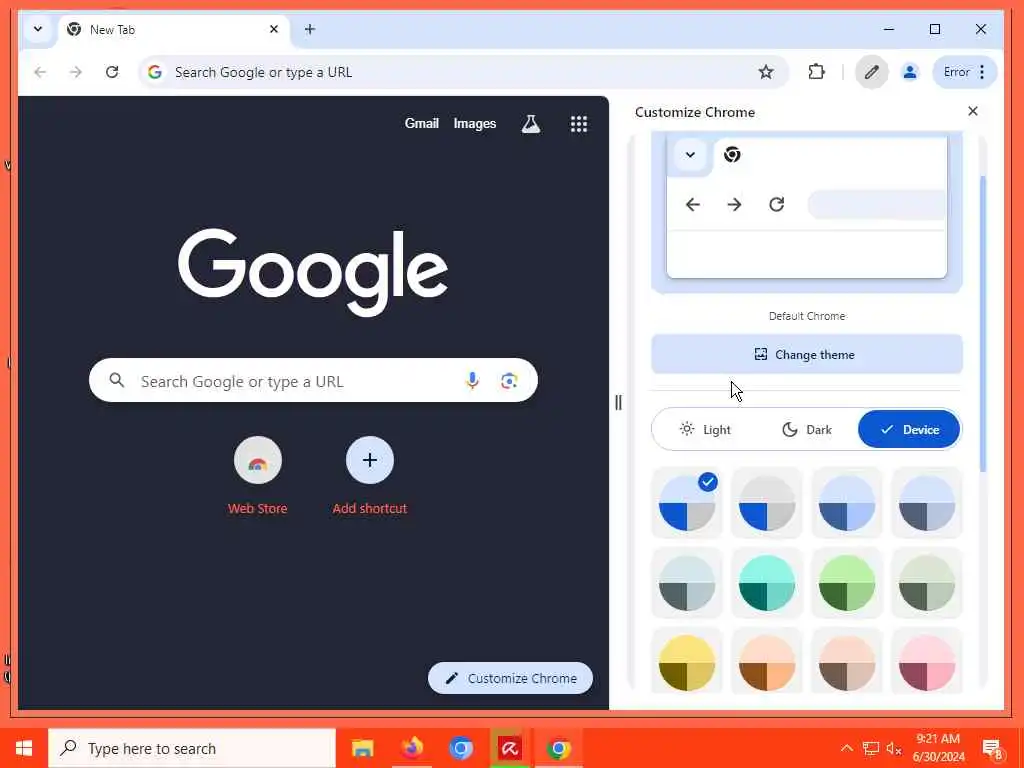Open the profile avatar icon

(909, 72)
